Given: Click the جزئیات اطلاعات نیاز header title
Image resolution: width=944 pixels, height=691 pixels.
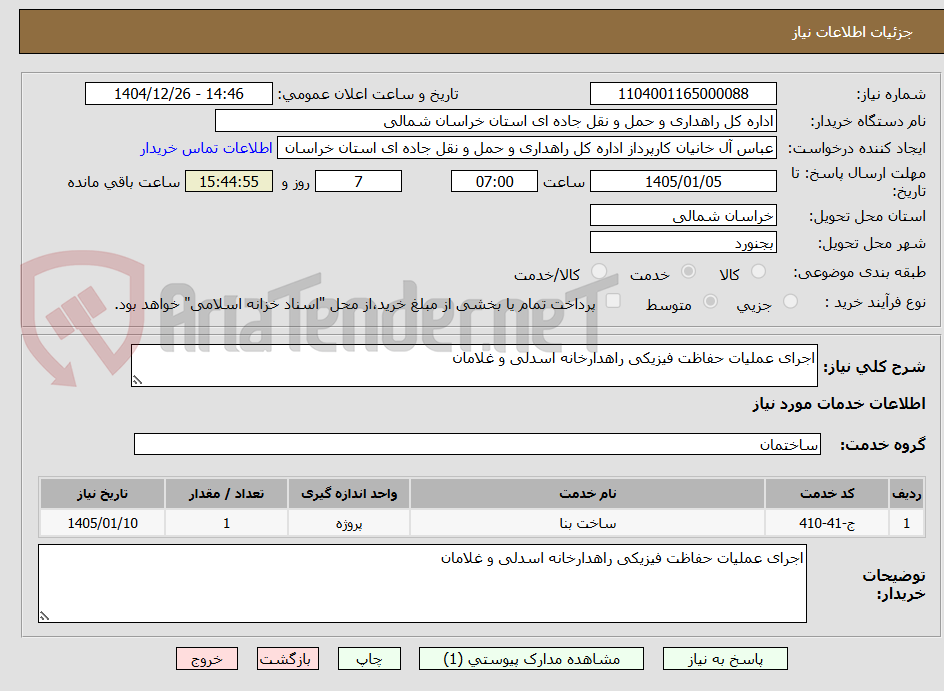Looking at the screenshot, I should [x=852, y=32].
